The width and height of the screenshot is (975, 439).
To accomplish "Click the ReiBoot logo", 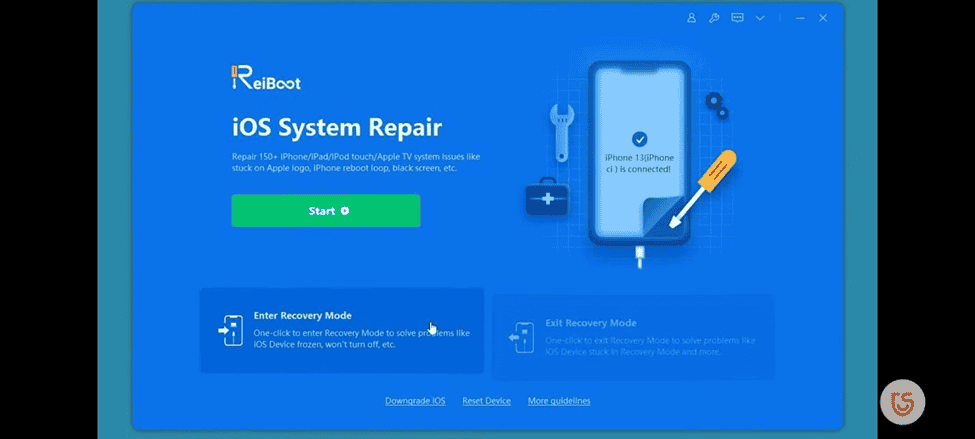I will (x=266, y=78).
